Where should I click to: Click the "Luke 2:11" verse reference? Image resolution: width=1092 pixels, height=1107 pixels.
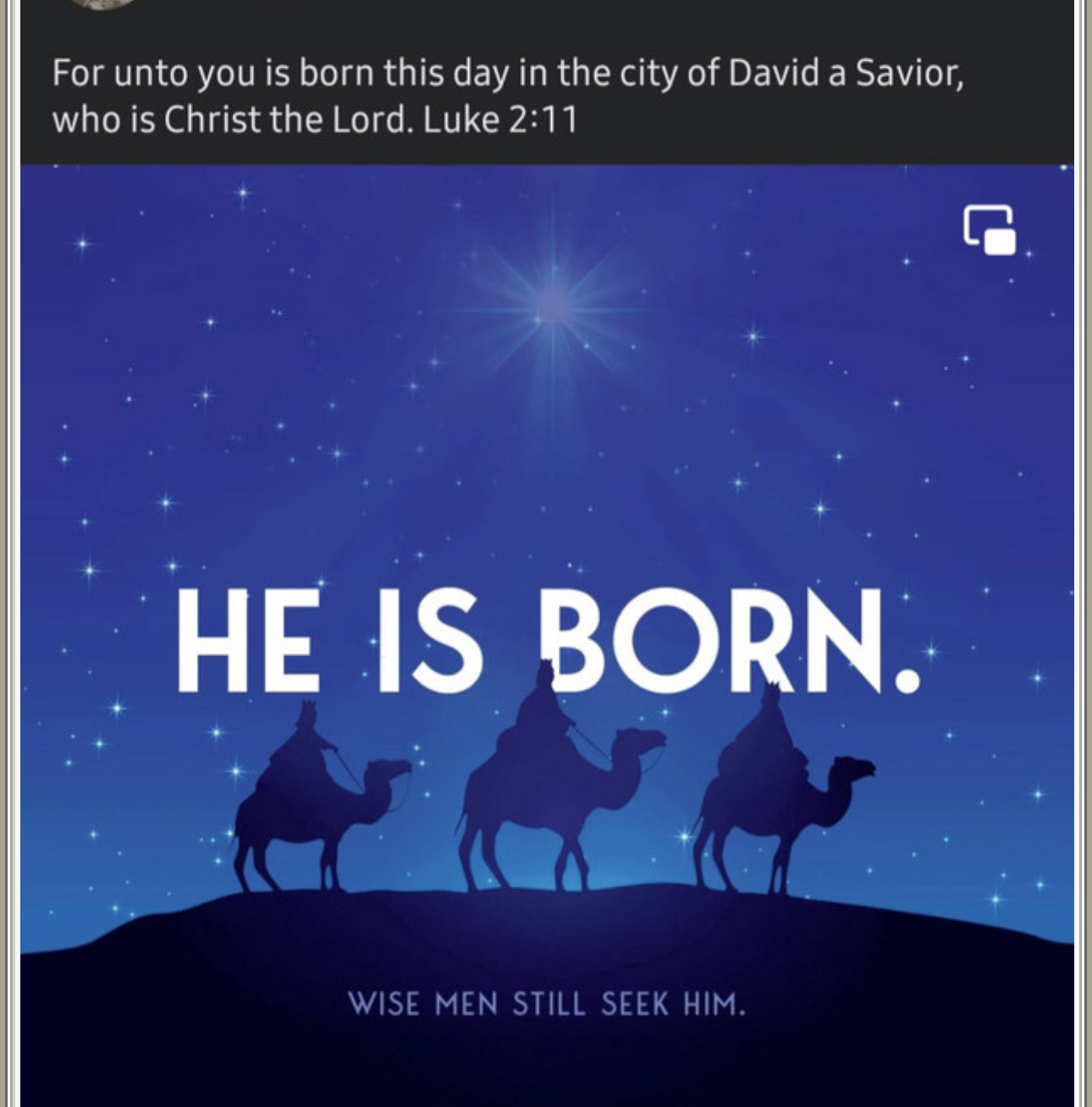pyautogui.click(x=500, y=119)
